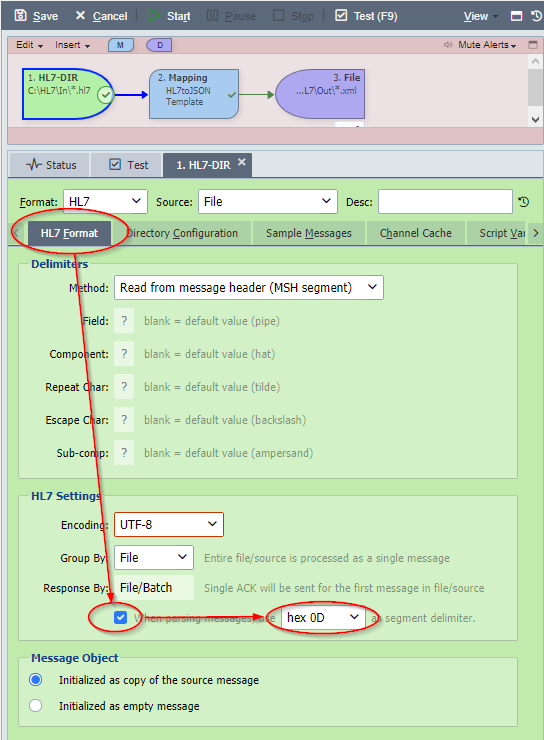Switch to the Sample Messages tab
Screen dimensions: 544x740
(x=309, y=233)
